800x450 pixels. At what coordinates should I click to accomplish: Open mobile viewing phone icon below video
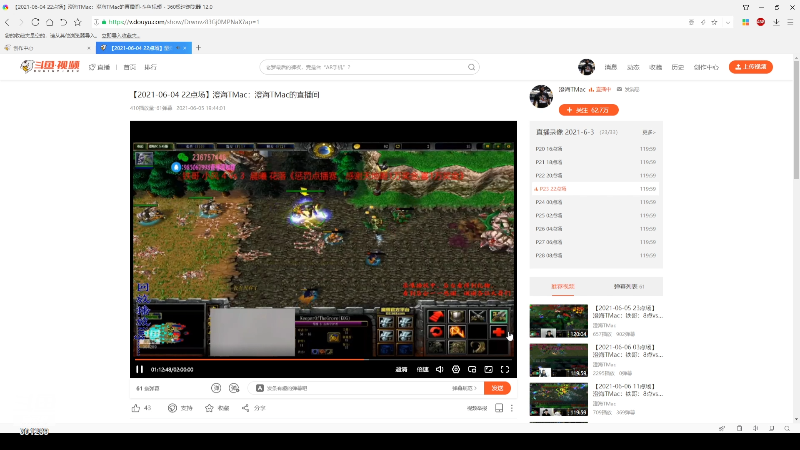[x=499, y=408]
